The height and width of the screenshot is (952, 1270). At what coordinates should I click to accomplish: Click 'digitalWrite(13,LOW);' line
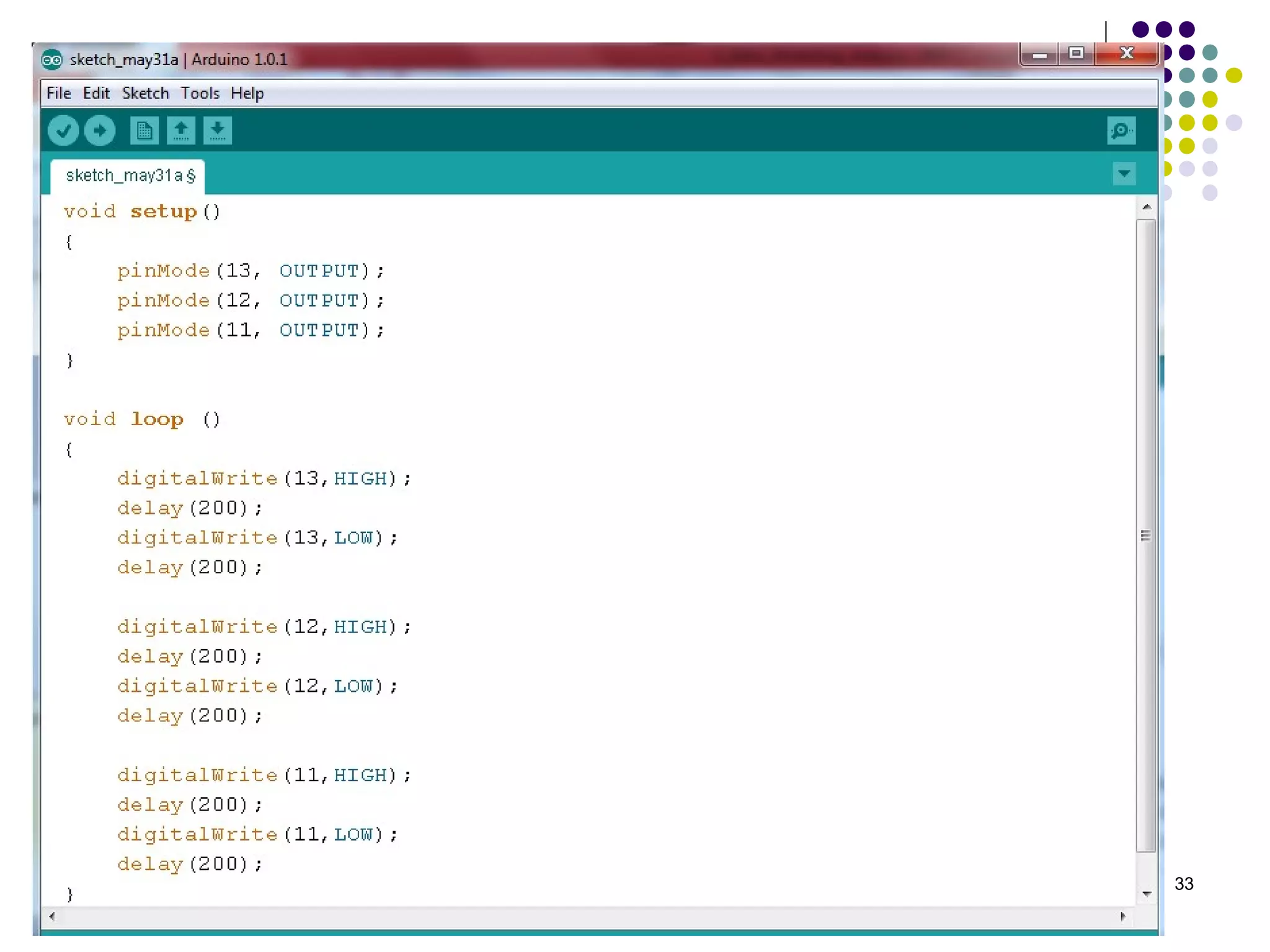258,538
